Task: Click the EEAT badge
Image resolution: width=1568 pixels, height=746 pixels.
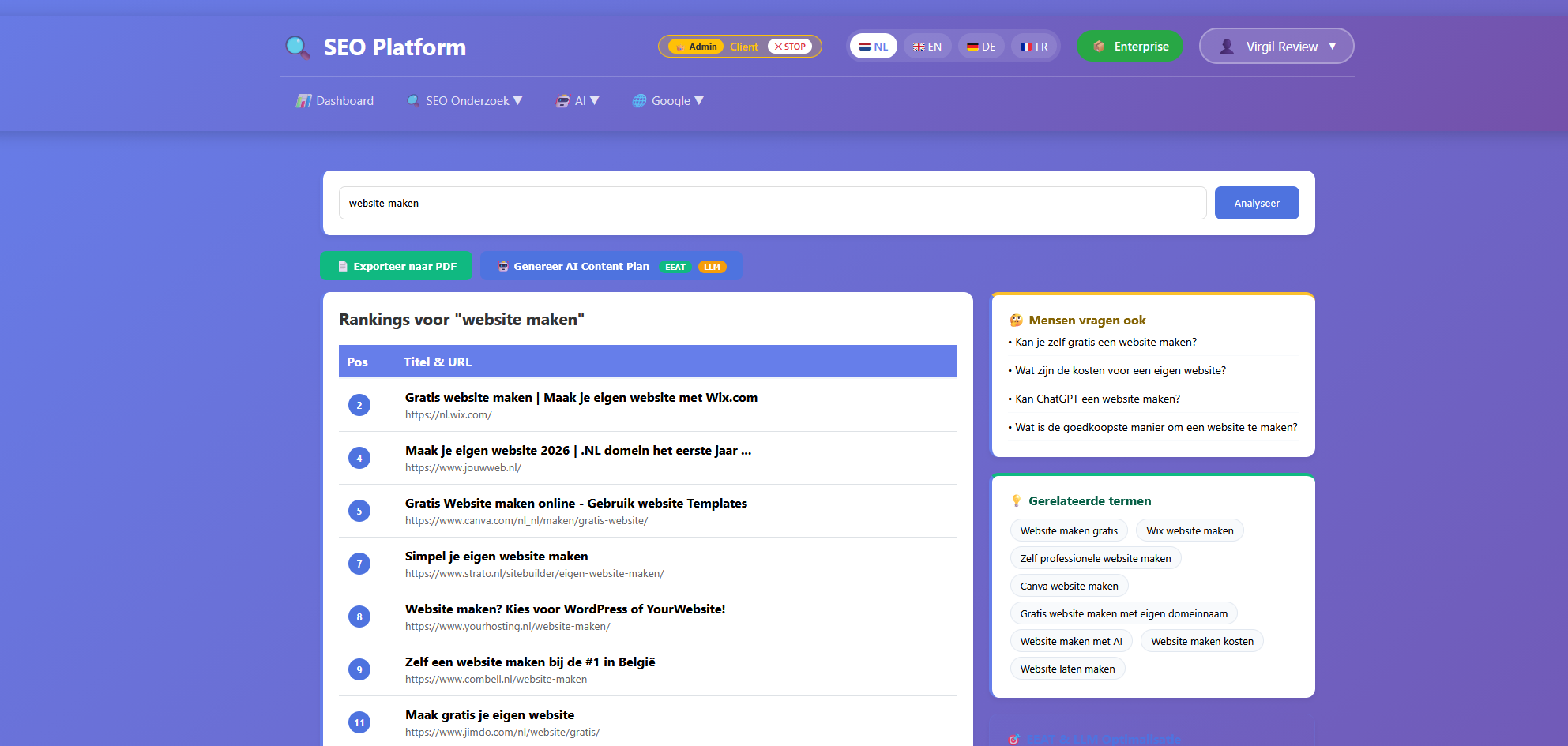Action: click(x=675, y=267)
